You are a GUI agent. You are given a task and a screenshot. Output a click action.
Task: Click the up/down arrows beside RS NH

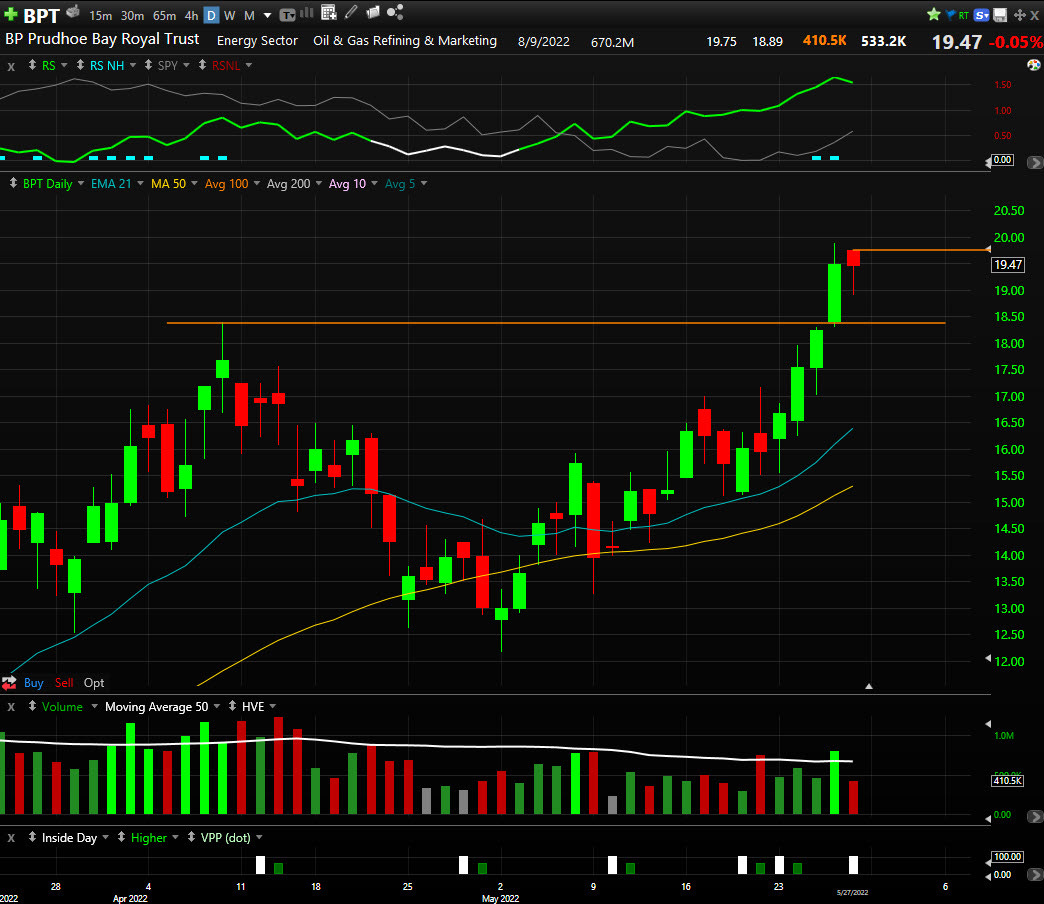pos(80,65)
